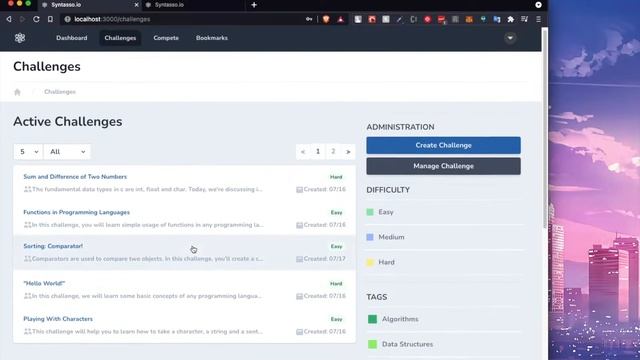Filter by Easy difficulty green swatch
640x360 pixels.
(x=370, y=212)
